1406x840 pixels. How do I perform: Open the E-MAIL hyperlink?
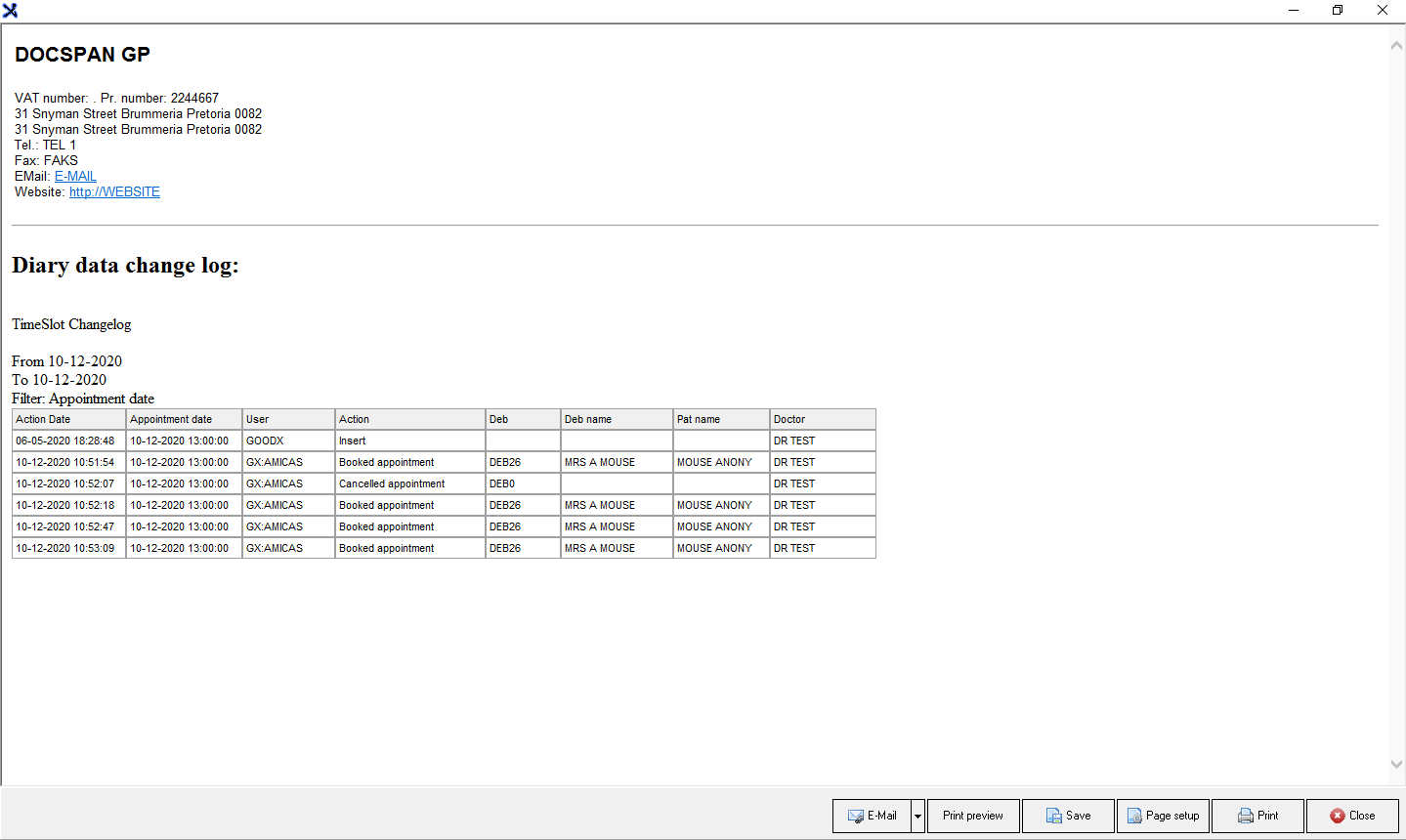click(75, 177)
